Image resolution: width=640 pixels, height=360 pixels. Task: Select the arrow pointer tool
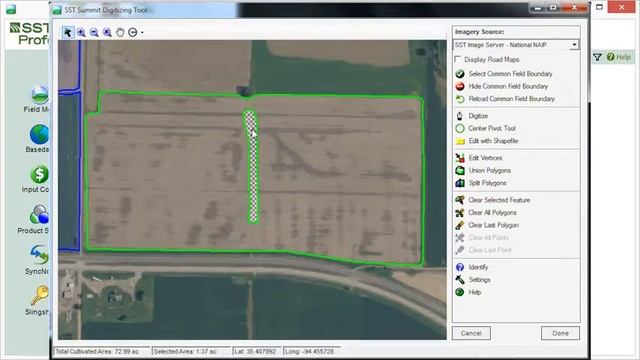(68, 32)
